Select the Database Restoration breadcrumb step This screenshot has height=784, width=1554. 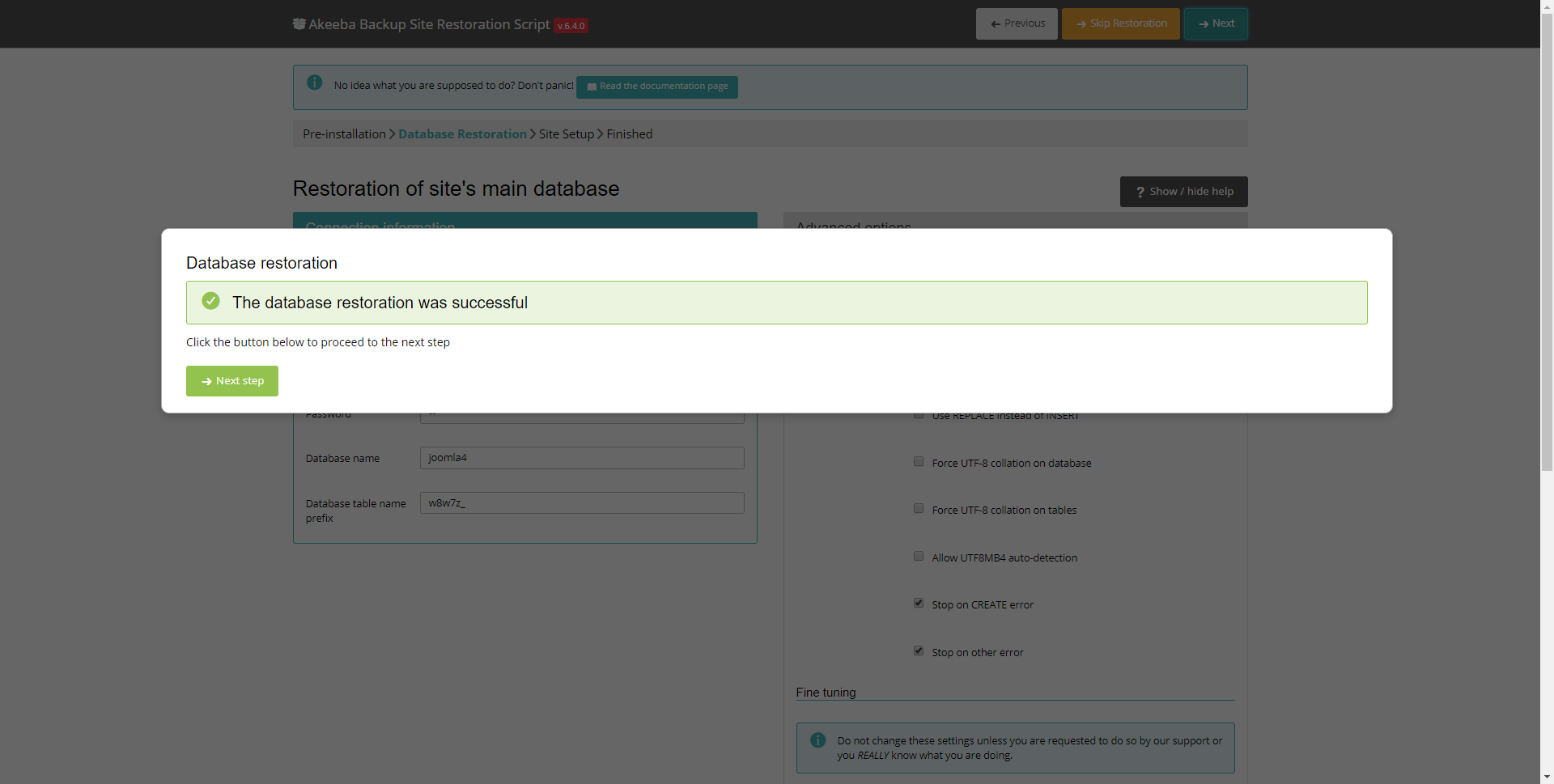pos(462,134)
